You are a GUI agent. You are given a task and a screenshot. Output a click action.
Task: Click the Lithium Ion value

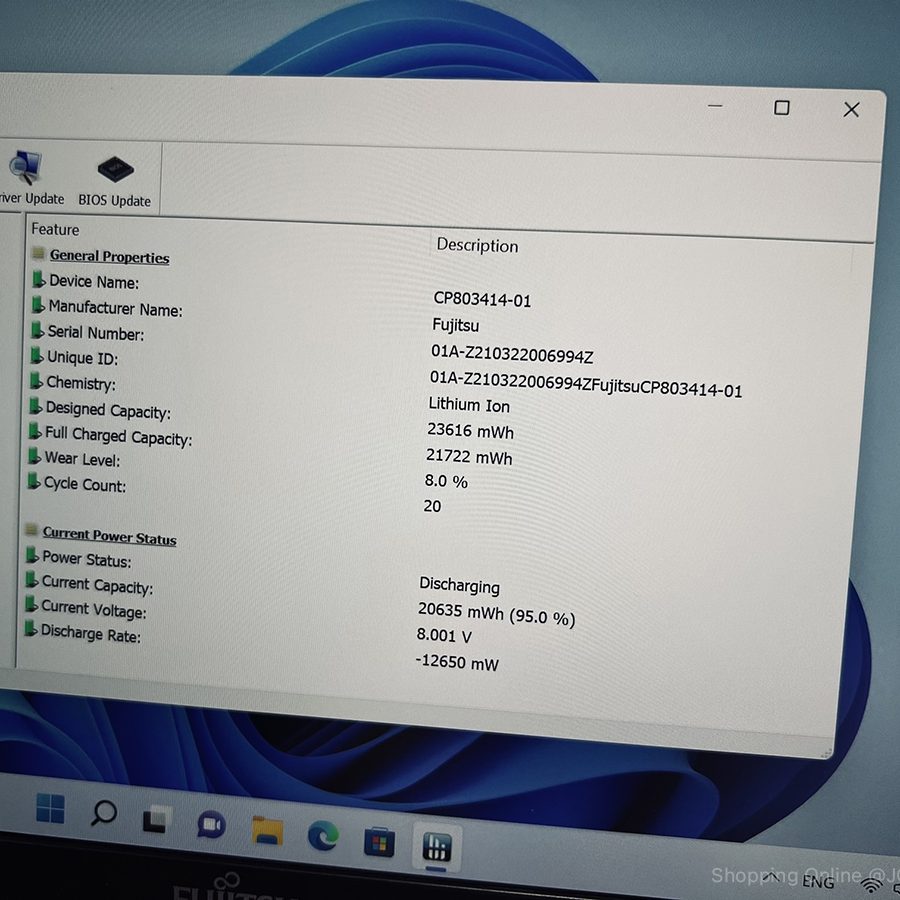click(x=469, y=405)
